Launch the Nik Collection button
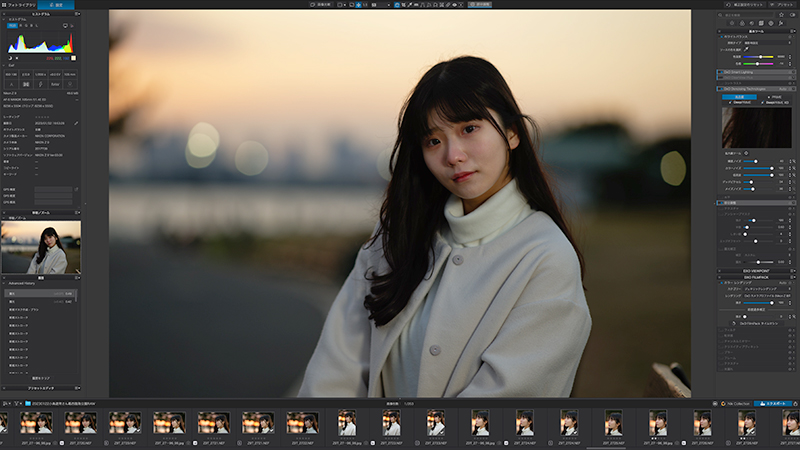Viewport: 800px width, 450px height. [735, 404]
